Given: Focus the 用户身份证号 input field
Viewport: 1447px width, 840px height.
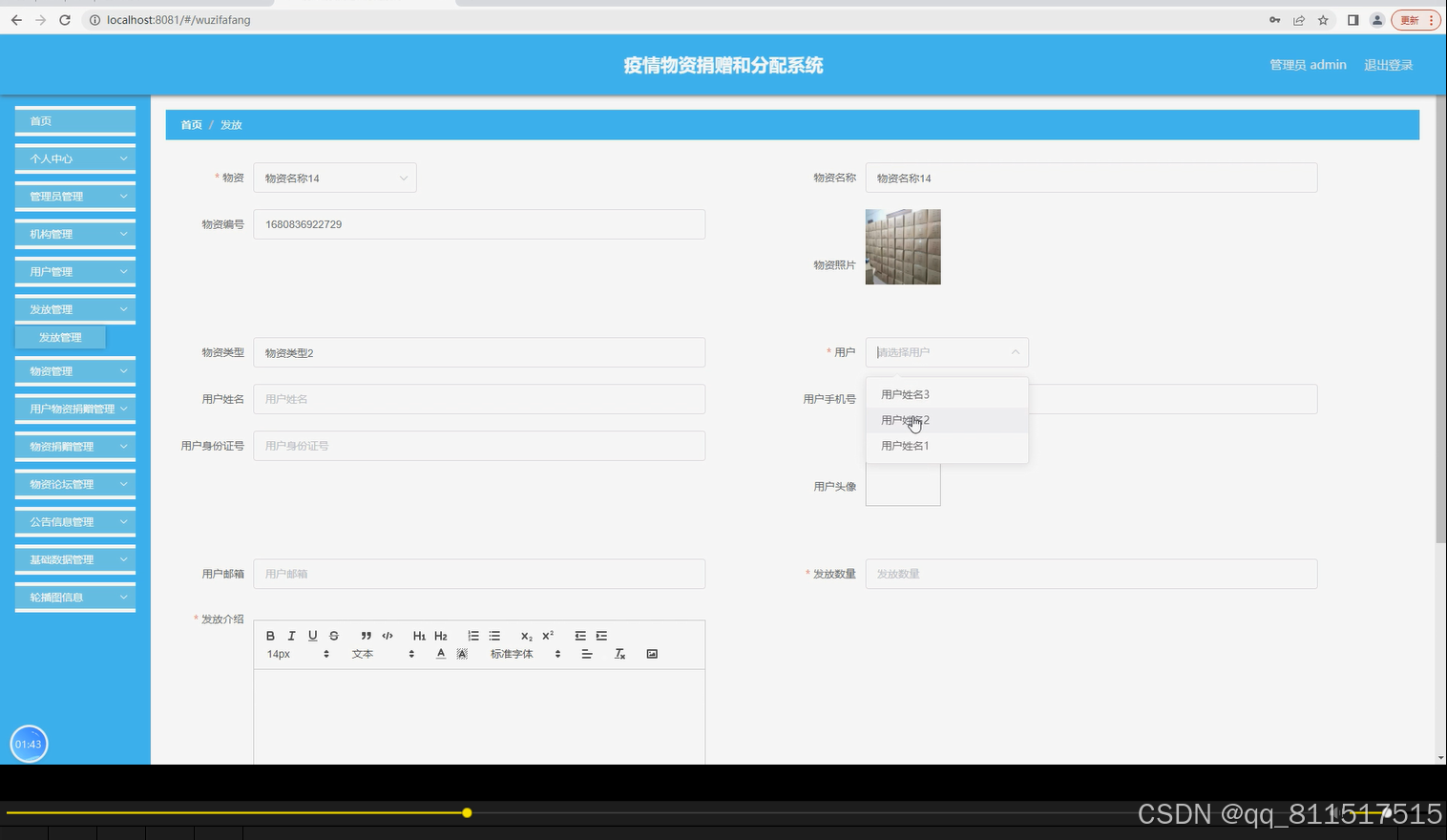Looking at the screenshot, I should click(479, 446).
